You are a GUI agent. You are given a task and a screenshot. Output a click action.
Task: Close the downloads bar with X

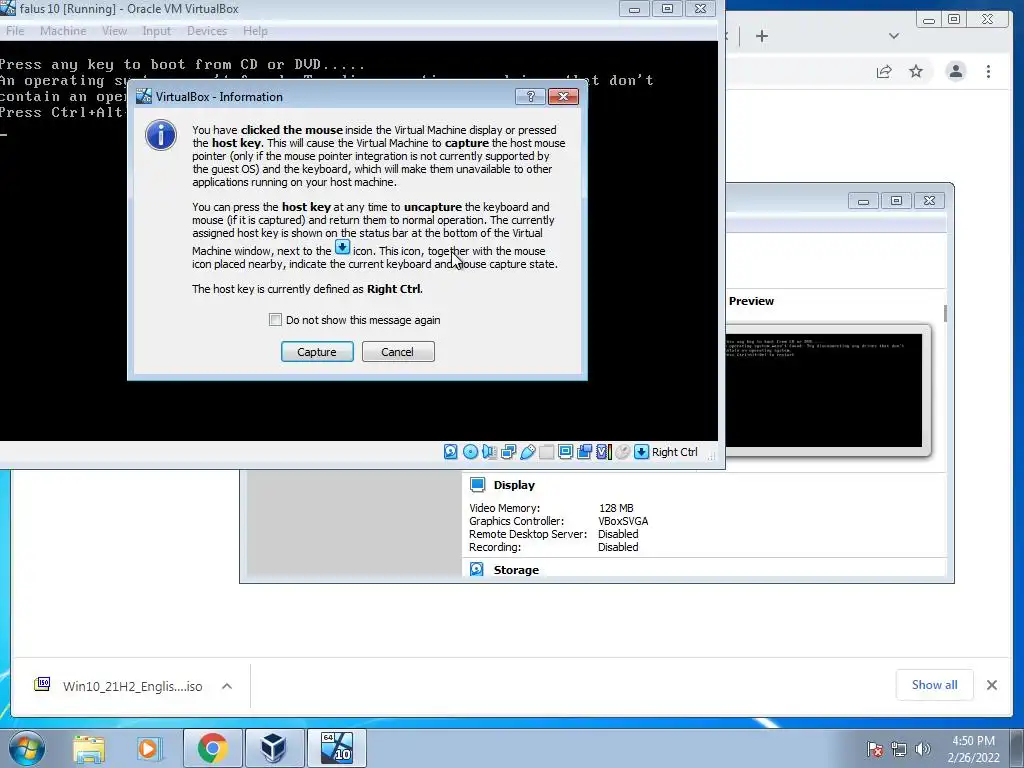point(991,684)
